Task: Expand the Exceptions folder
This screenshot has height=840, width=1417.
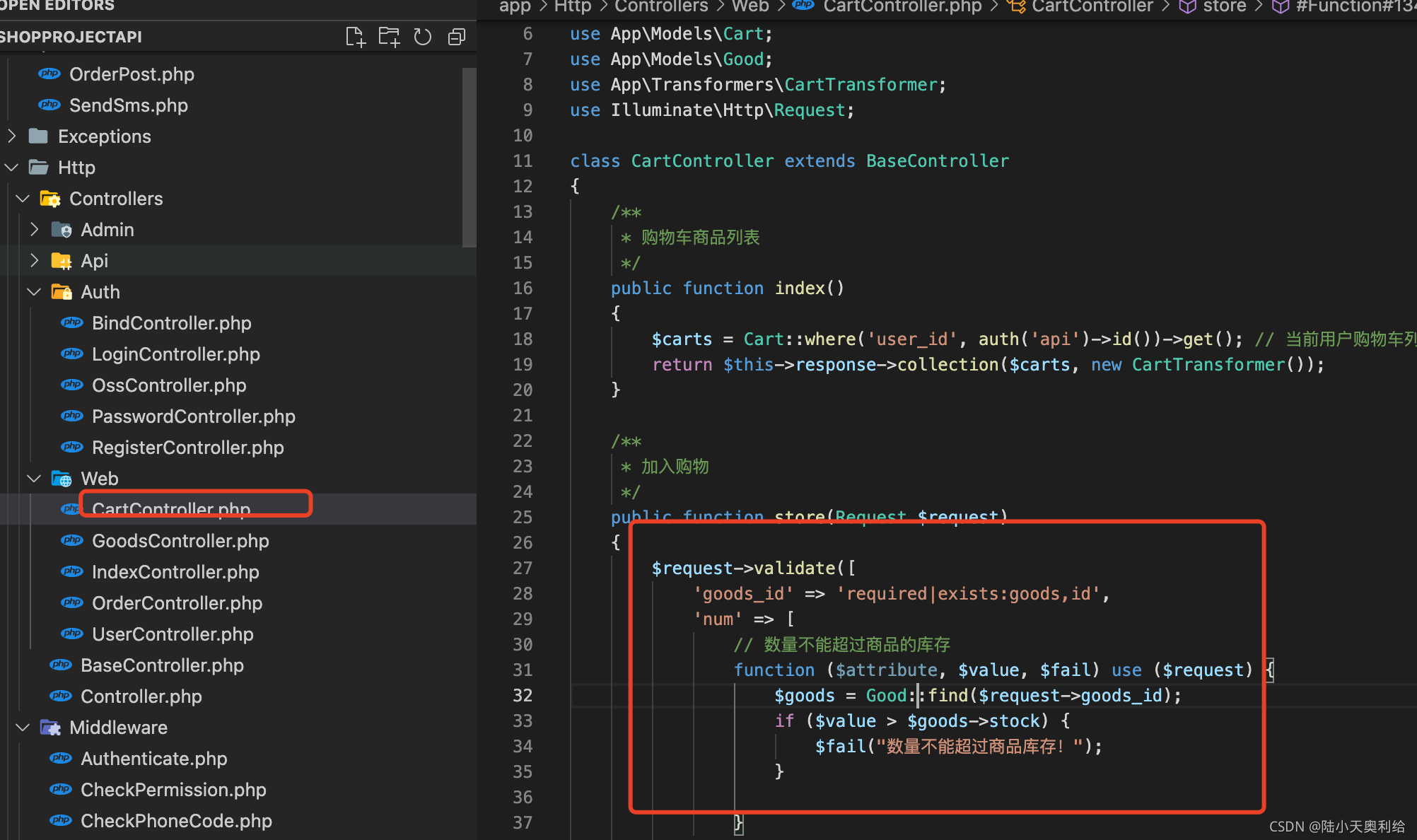Action: coord(11,136)
